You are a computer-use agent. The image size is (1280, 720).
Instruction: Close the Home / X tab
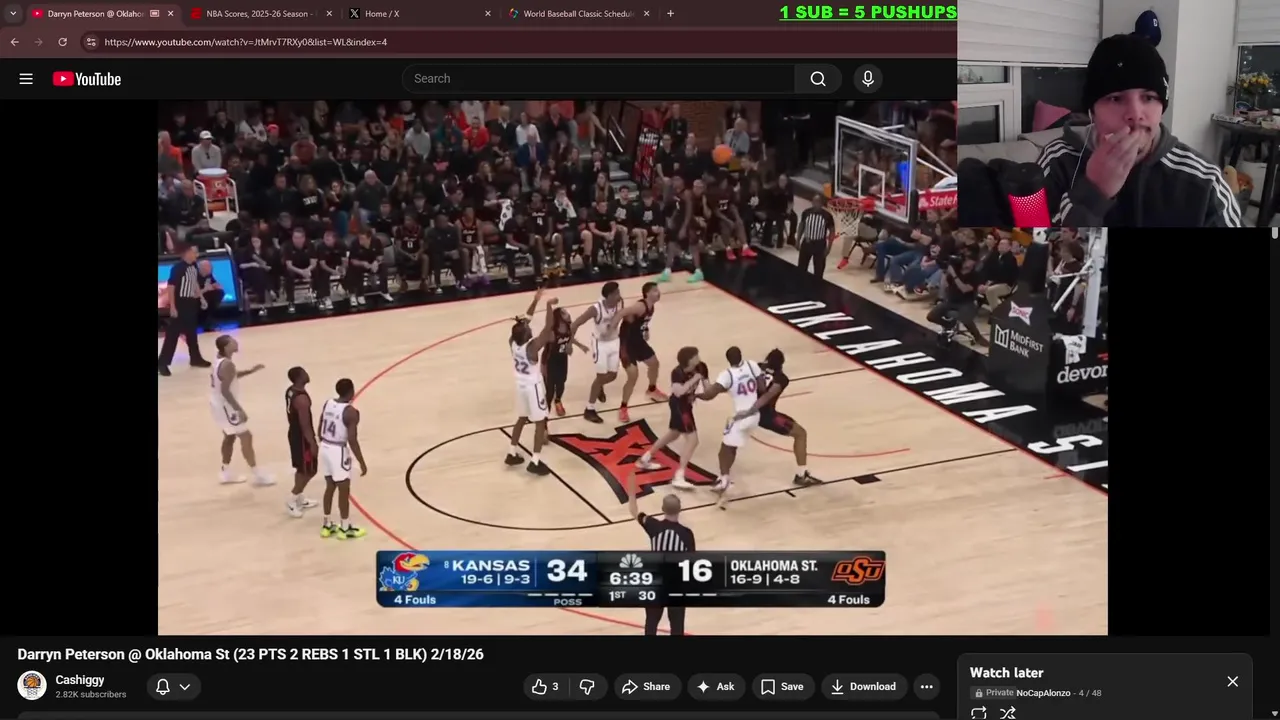(x=488, y=14)
